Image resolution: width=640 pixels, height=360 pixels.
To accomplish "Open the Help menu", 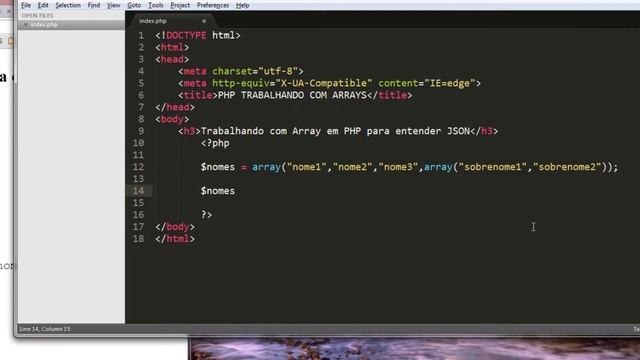I will click(242, 5).
